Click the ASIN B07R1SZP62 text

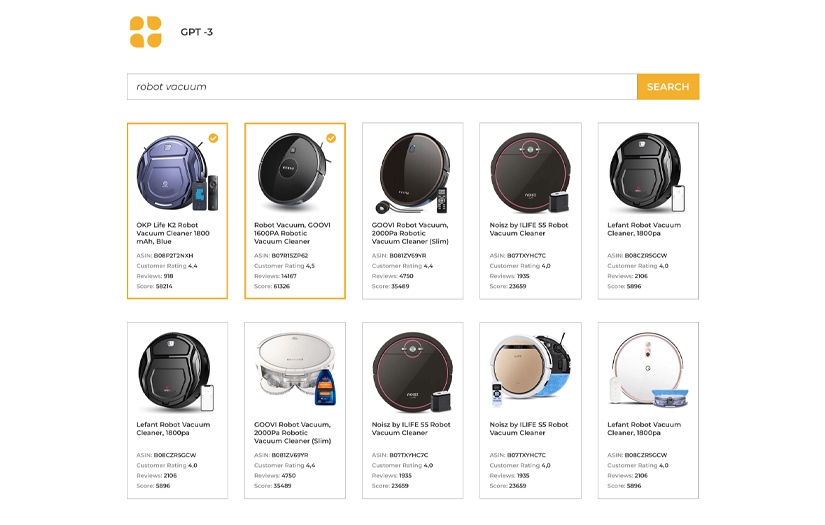[282, 256]
